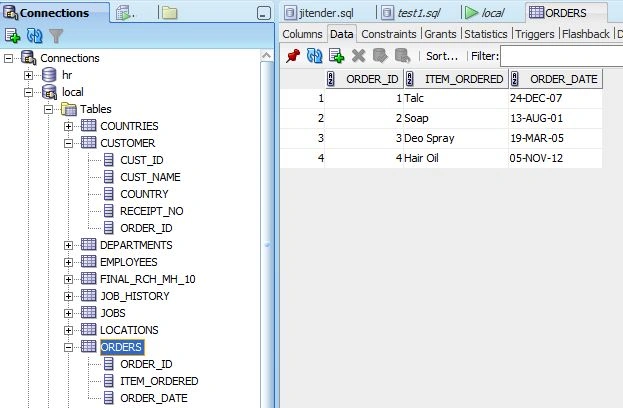Collapse the Tables folder
Viewport: 623px width, 408px height.
pyautogui.click(x=48, y=109)
